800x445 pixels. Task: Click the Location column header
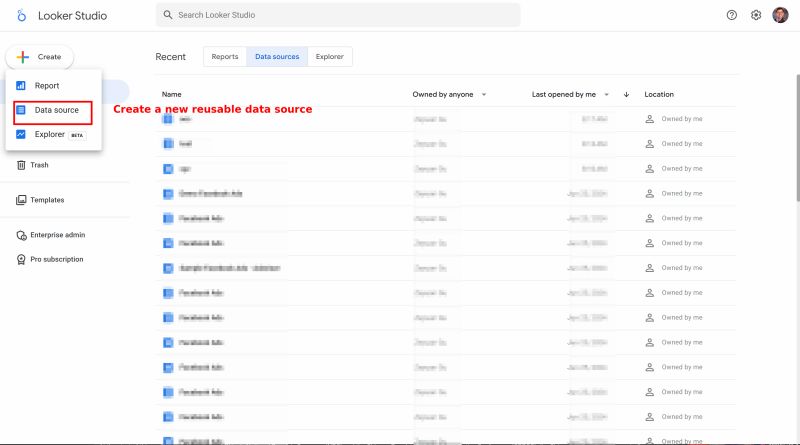659,94
